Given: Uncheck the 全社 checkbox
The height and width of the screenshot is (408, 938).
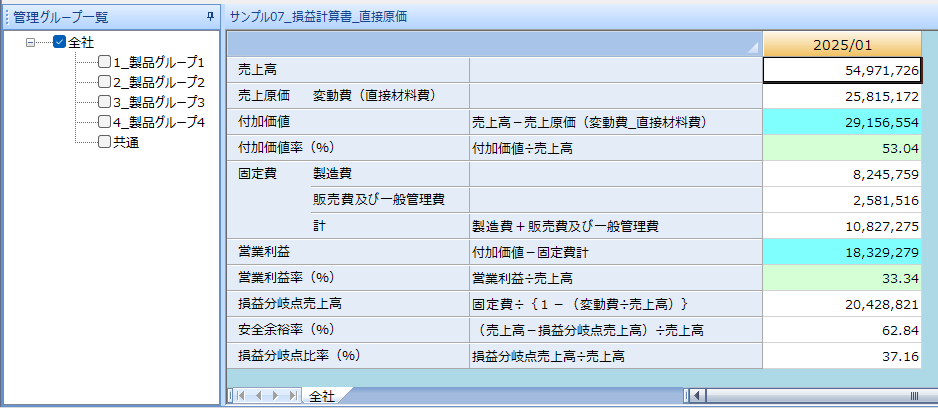Looking at the screenshot, I should [x=59, y=42].
